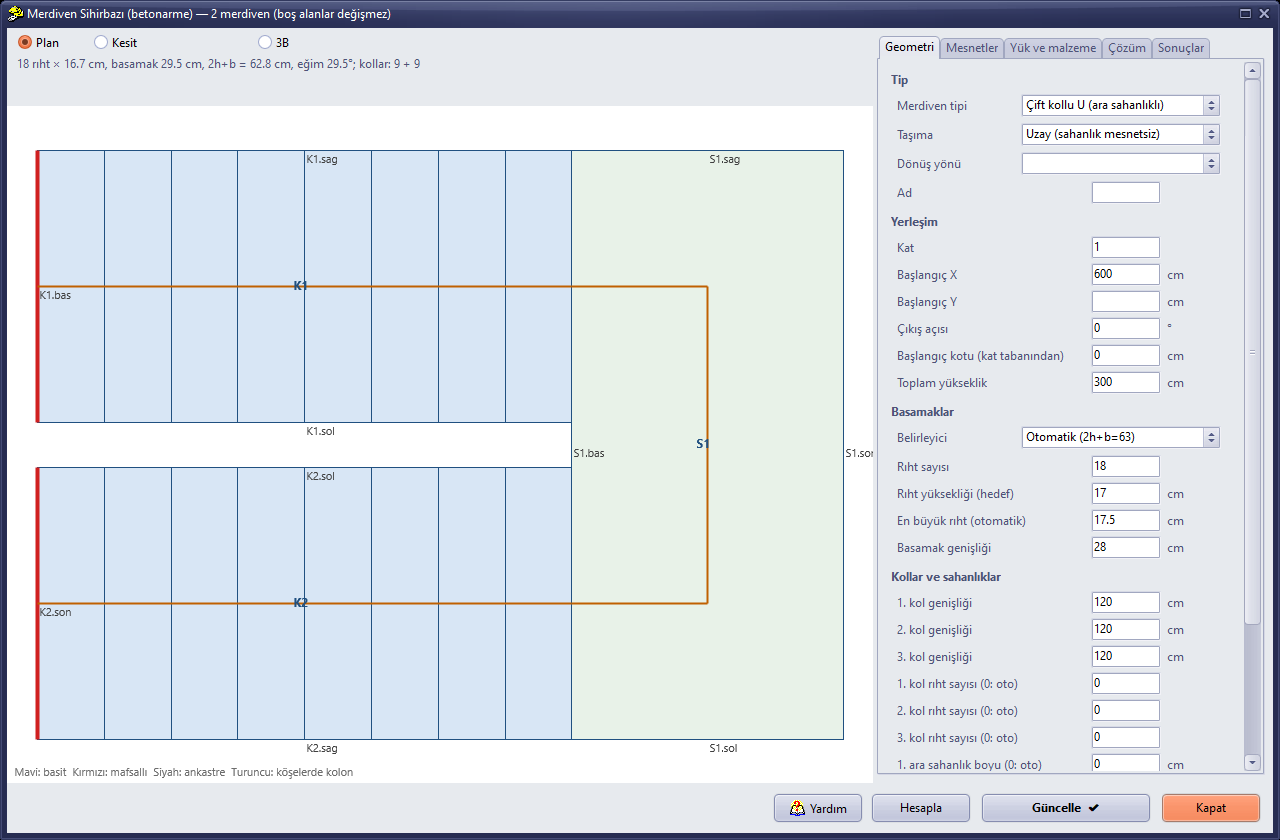Click the 2. kol rıht sayısı field
This screenshot has width=1280, height=840.
click(x=1126, y=710)
